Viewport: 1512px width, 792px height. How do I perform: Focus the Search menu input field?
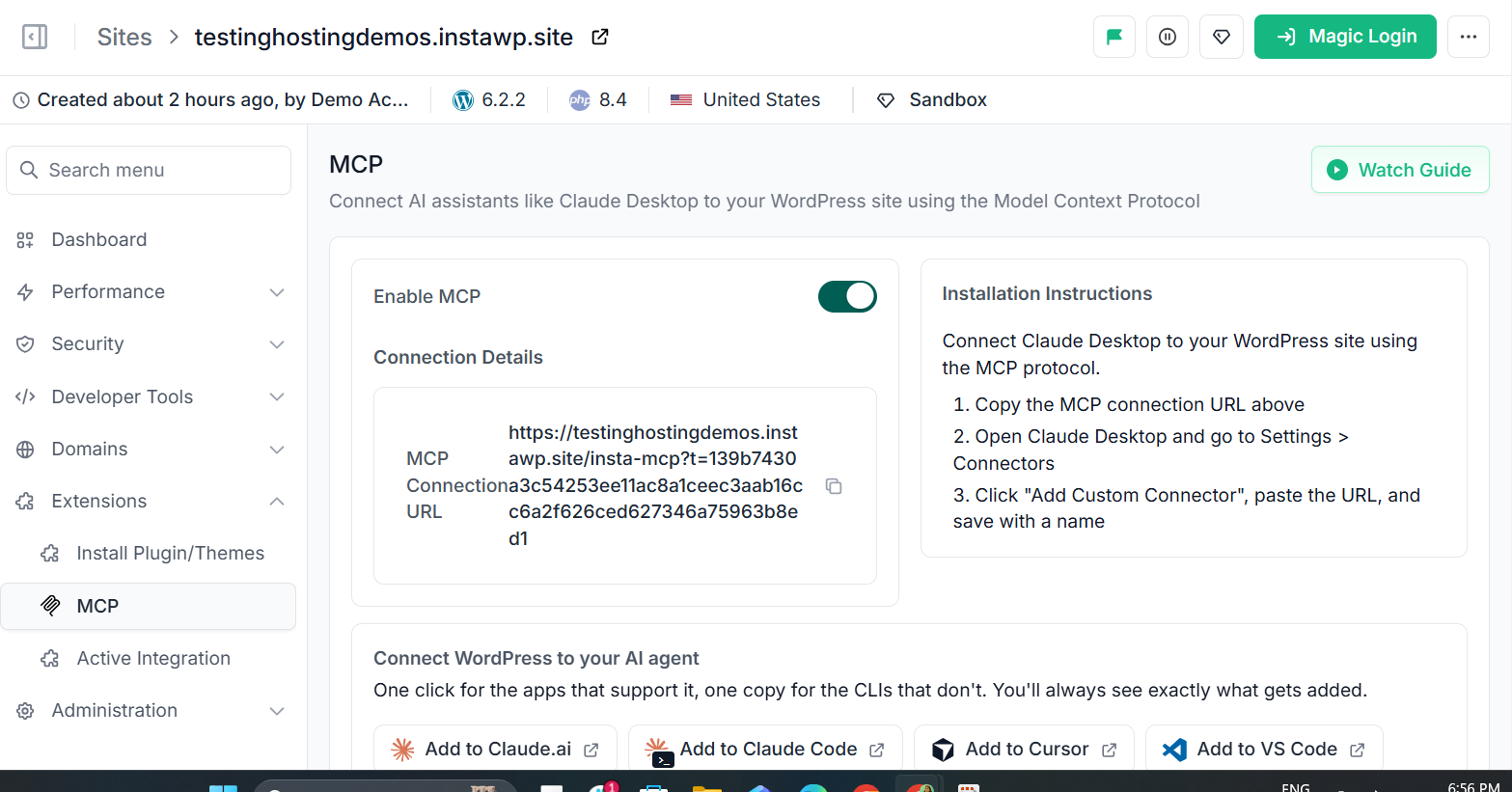pos(149,171)
